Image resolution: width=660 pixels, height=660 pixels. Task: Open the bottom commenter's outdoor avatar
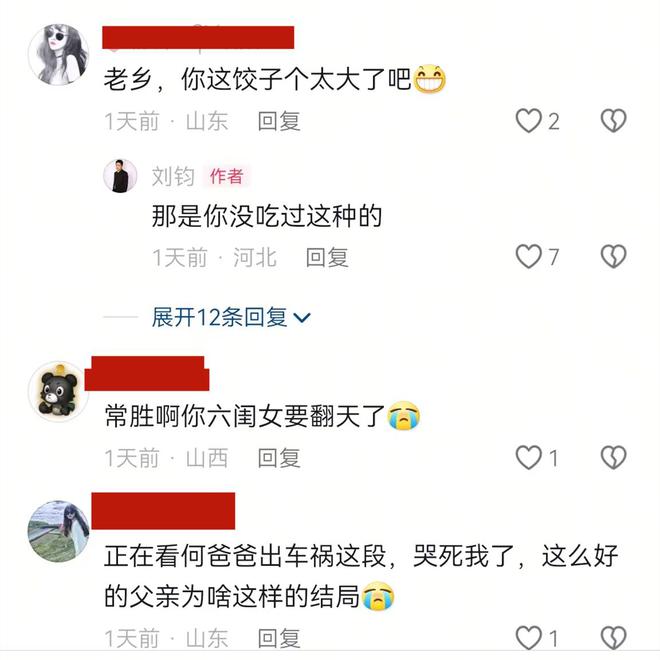[59, 531]
